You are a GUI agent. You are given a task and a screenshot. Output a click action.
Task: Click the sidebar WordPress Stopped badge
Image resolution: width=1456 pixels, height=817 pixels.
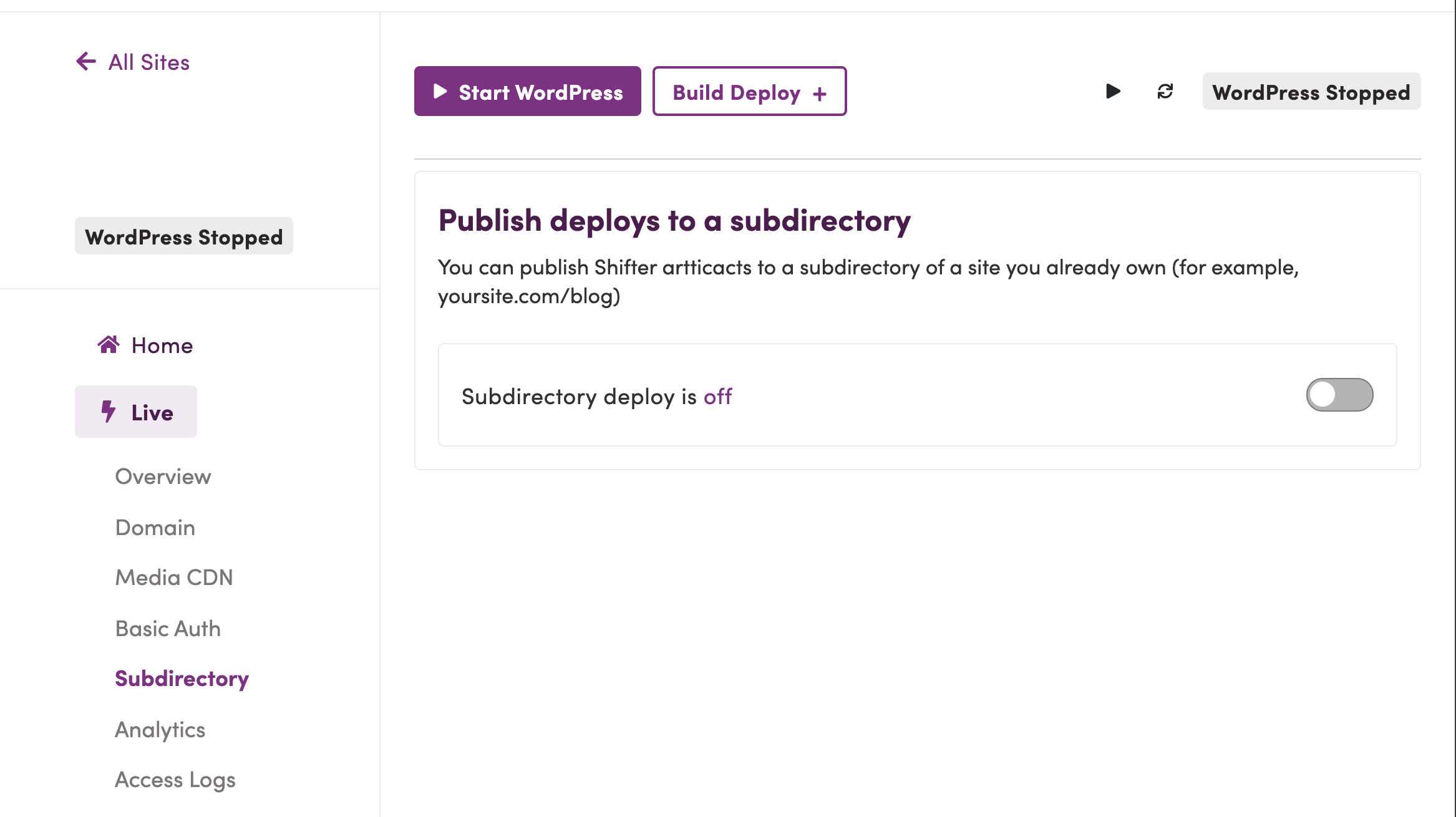coord(184,236)
